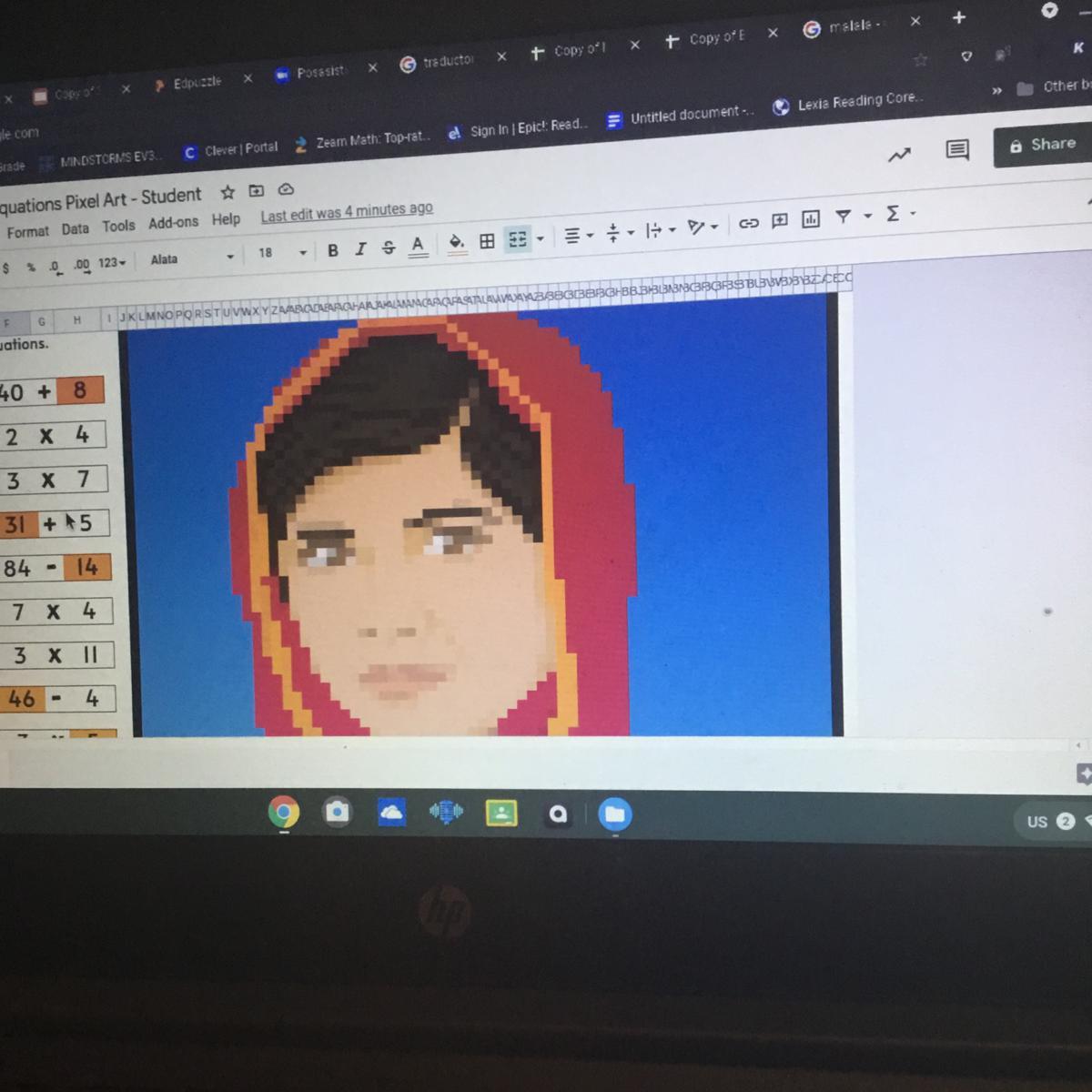This screenshot has width=1092, height=1092.
Task: Open Chrome from the shelf
Action: tap(284, 811)
